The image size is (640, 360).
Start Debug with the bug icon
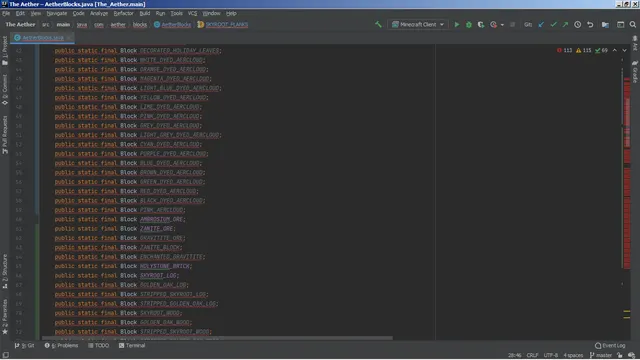469,24
